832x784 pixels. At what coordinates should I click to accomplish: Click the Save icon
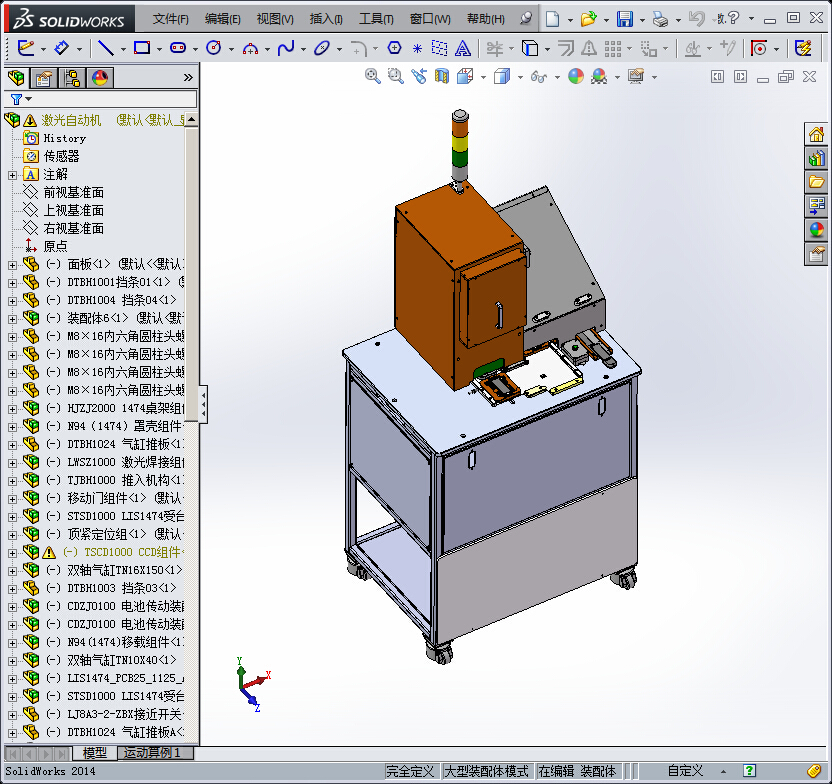click(x=625, y=19)
